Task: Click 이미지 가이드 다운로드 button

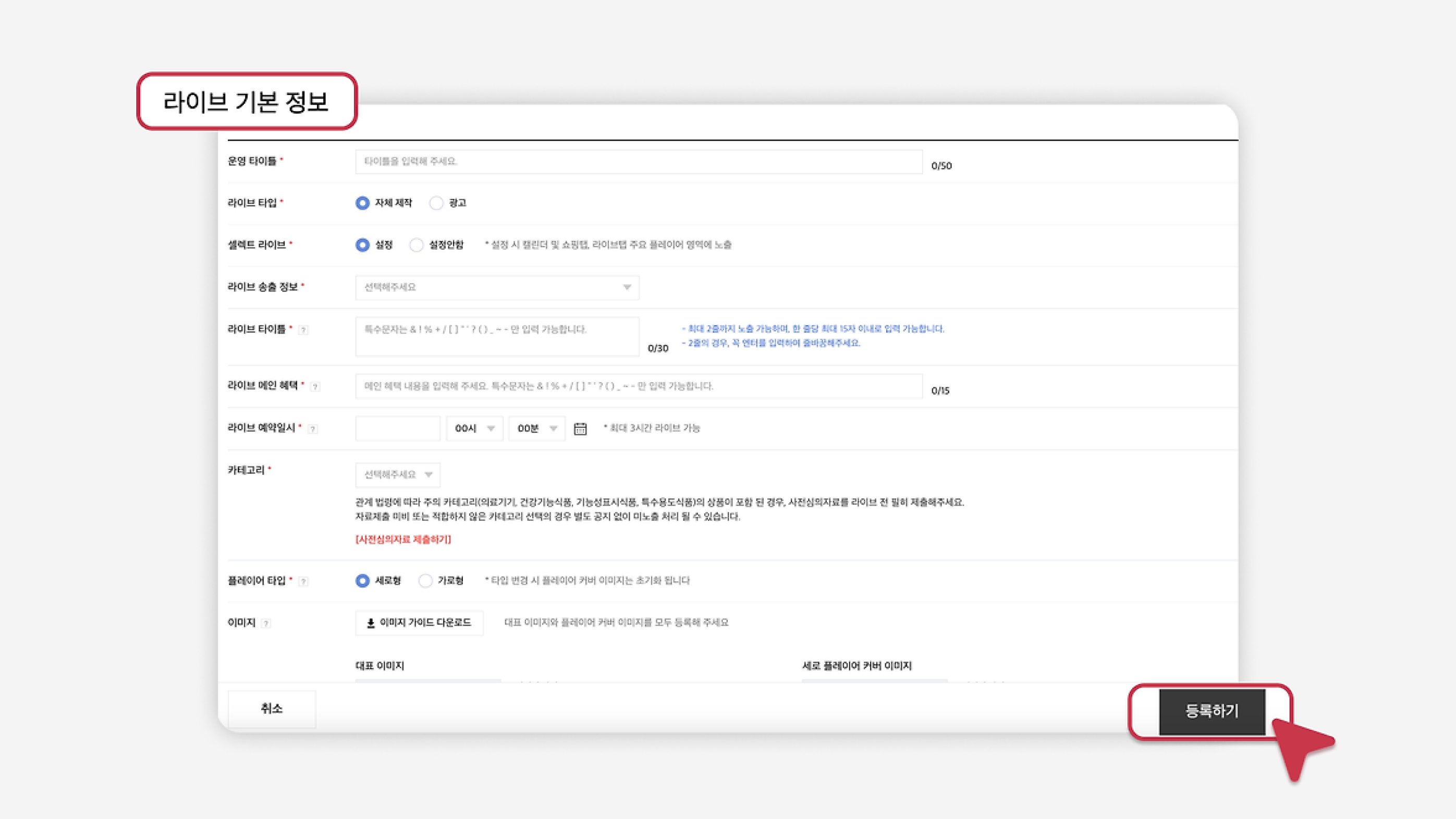Action: (x=420, y=623)
